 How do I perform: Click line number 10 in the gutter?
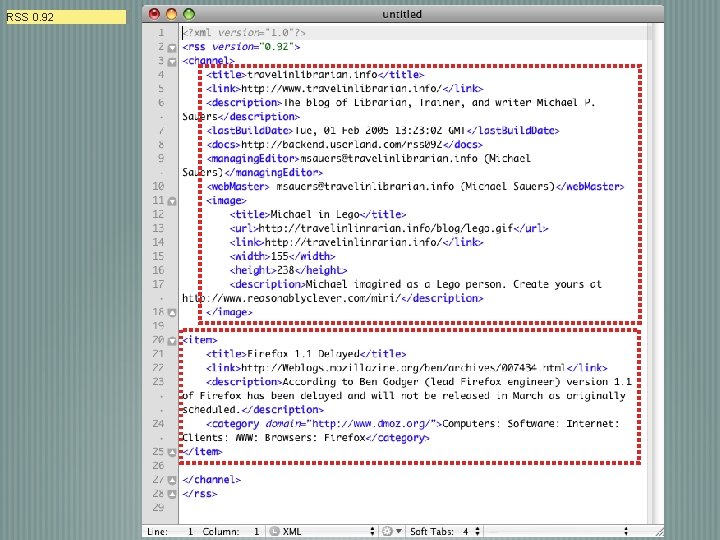point(160,186)
